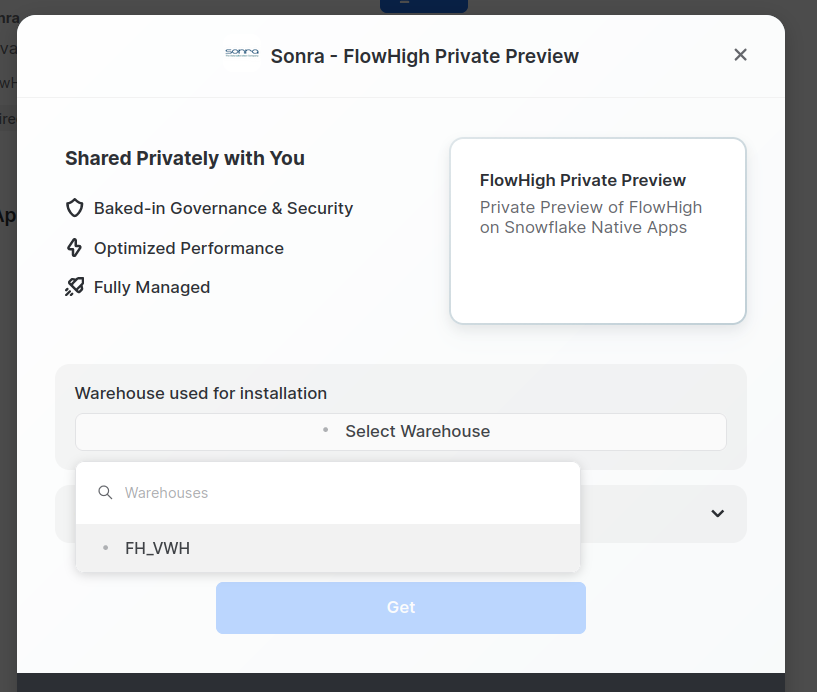This screenshot has height=692, width=817.
Task: Click the shield icon beside Governance & Security
Action: [75, 208]
